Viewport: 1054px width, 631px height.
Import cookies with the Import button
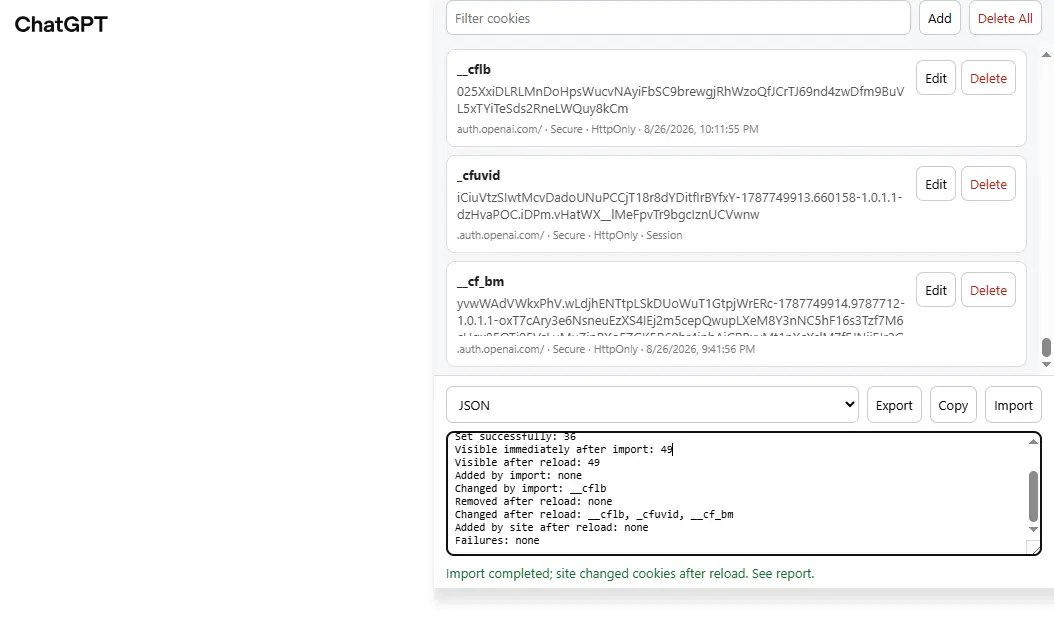click(x=1013, y=405)
